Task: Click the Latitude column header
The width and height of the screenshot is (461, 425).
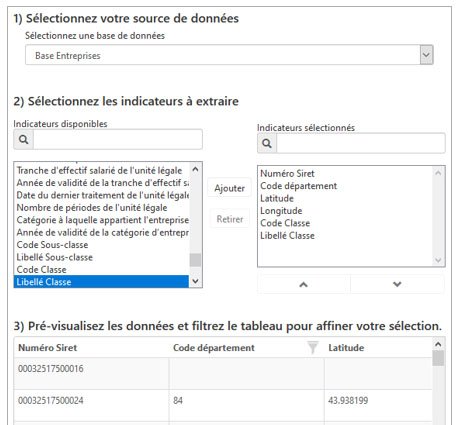Action: tap(346, 348)
